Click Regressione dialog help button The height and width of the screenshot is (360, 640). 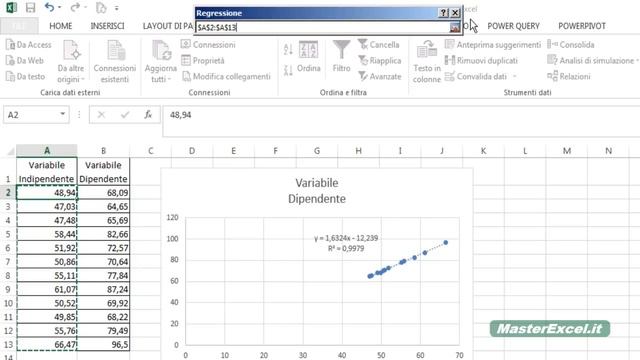coord(443,13)
